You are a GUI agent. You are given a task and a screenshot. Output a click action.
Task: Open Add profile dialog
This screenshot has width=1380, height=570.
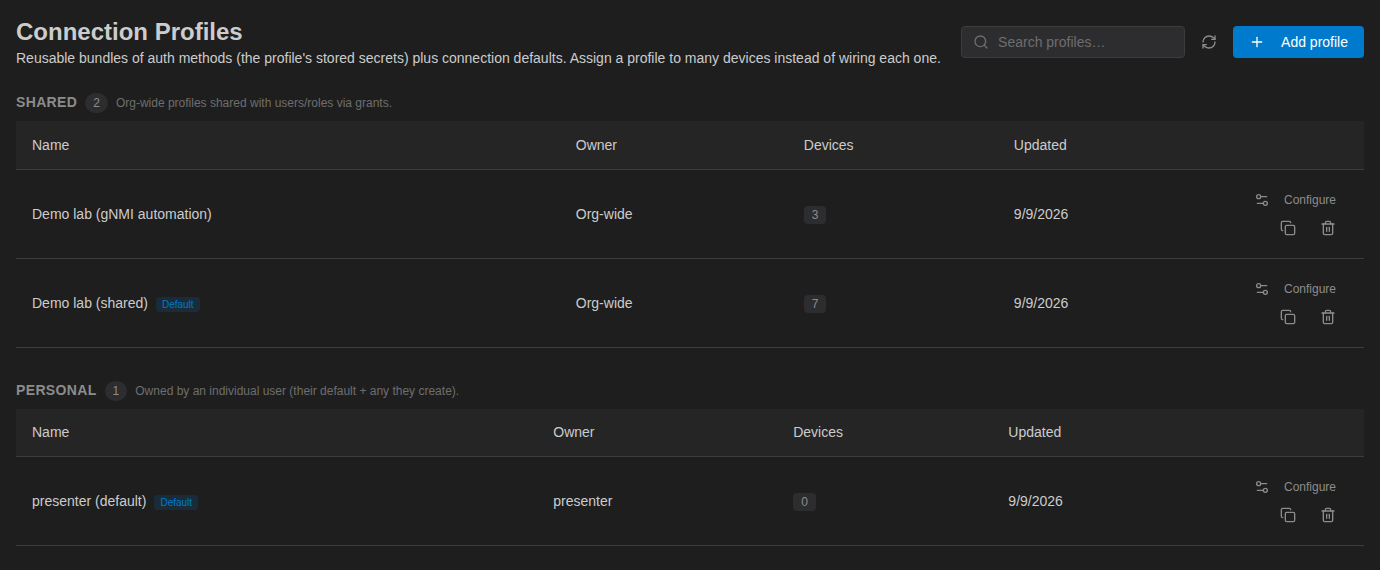pyautogui.click(x=1298, y=42)
